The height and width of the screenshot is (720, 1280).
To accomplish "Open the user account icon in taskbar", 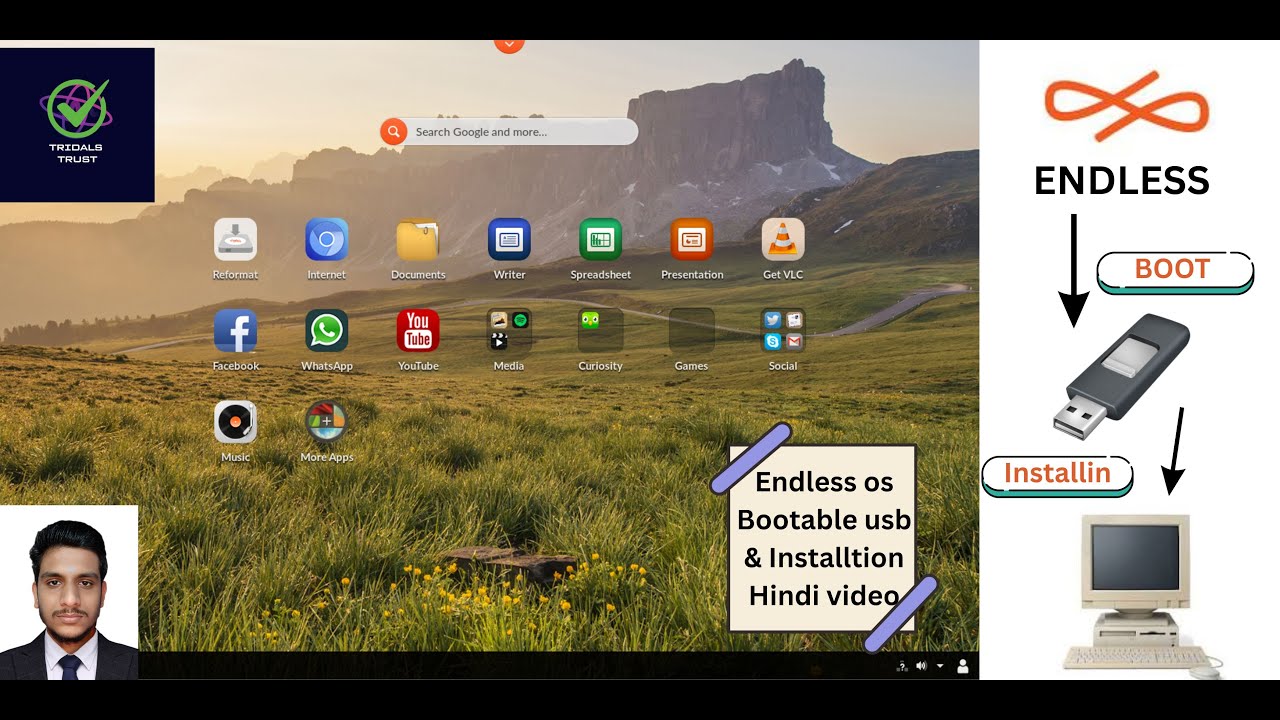I will pyautogui.click(x=963, y=666).
